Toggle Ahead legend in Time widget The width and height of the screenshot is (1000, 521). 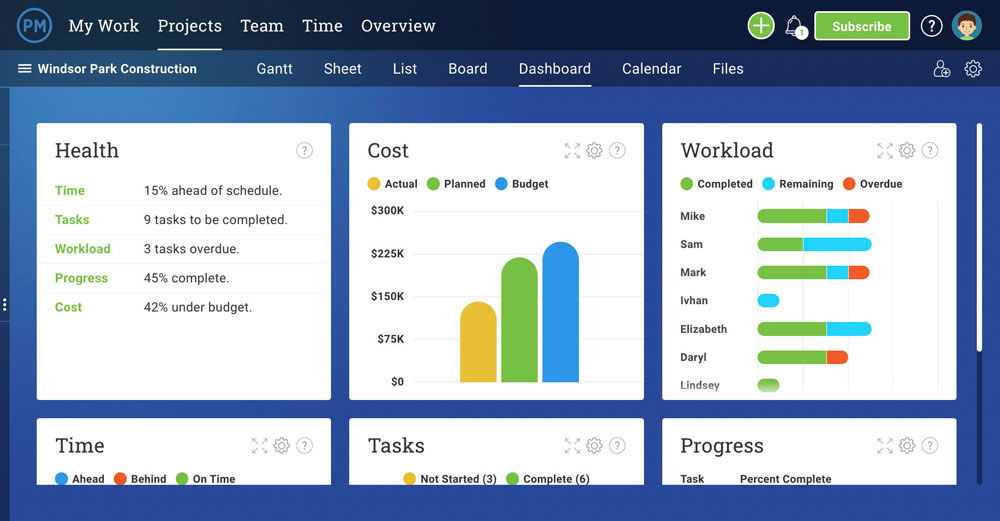click(x=80, y=479)
